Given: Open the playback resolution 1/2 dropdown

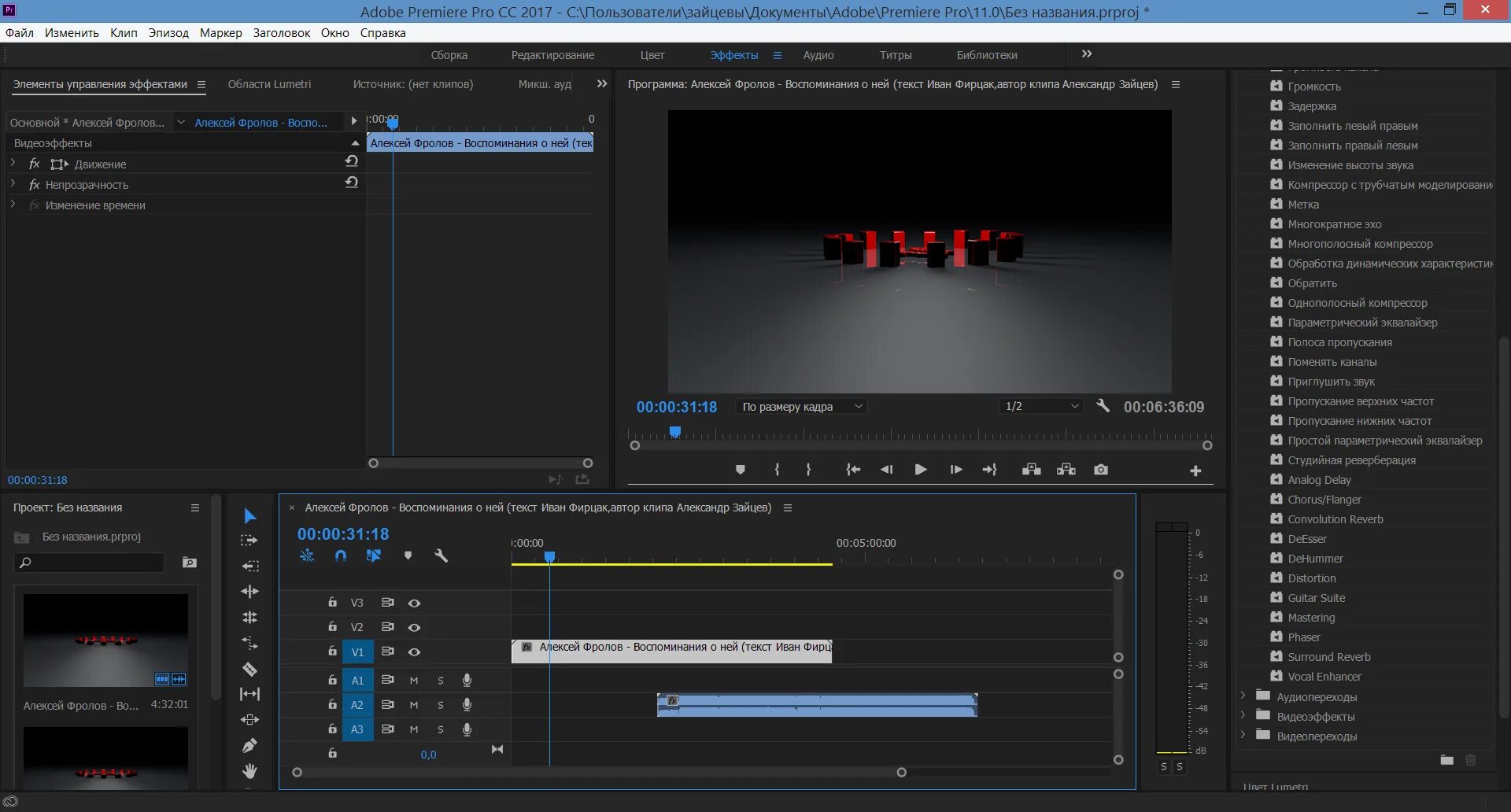Looking at the screenshot, I should [1041, 406].
